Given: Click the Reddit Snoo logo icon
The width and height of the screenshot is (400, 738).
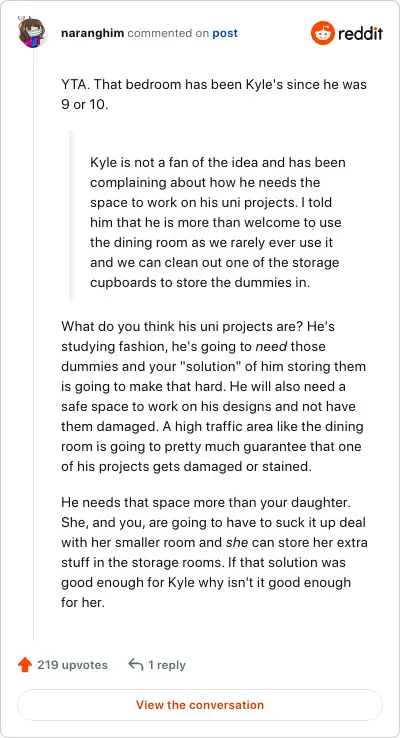Looking at the screenshot, I should pyautogui.click(x=322, y=33).
